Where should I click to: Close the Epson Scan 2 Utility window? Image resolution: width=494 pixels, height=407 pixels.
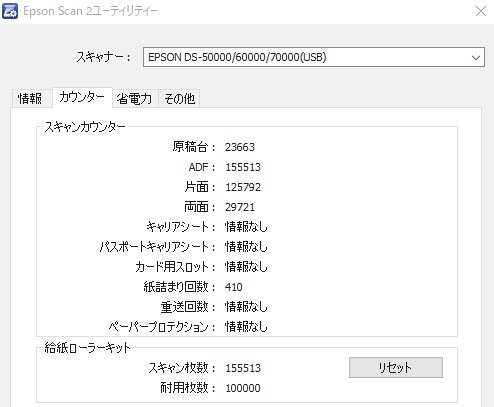[480, 11]
